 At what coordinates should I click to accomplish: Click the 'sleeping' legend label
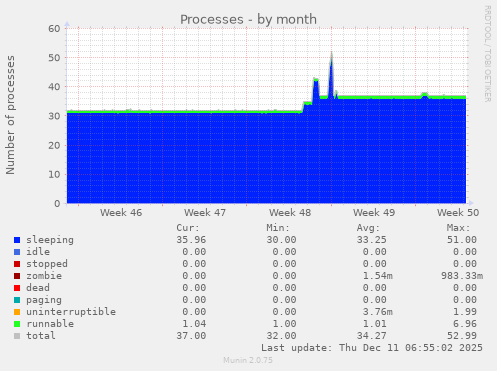(50, 240)
